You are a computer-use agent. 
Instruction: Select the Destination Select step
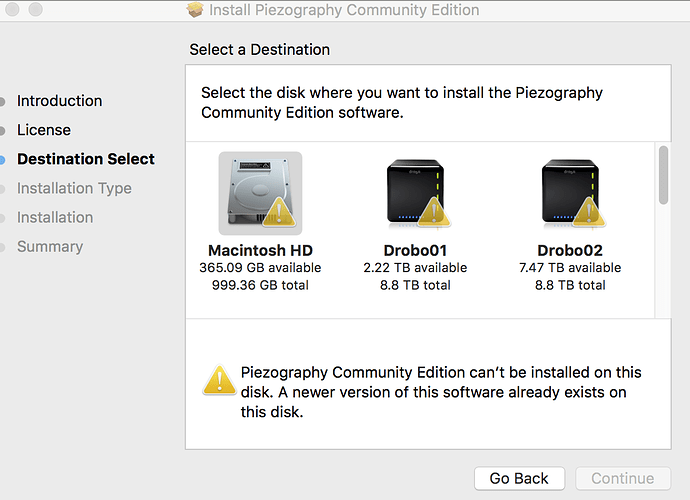86,159
